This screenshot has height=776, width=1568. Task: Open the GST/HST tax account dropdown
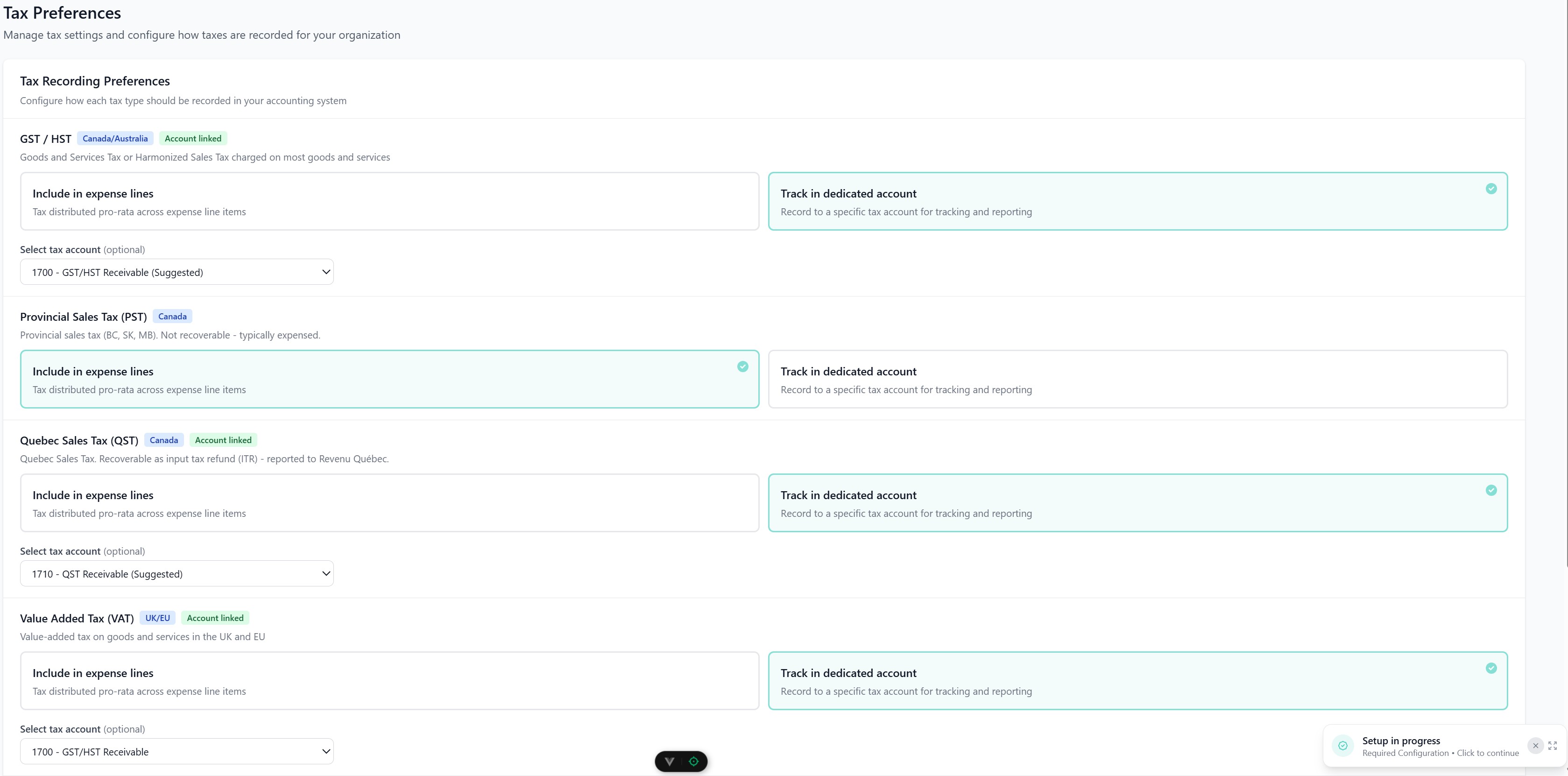point(177,272)
